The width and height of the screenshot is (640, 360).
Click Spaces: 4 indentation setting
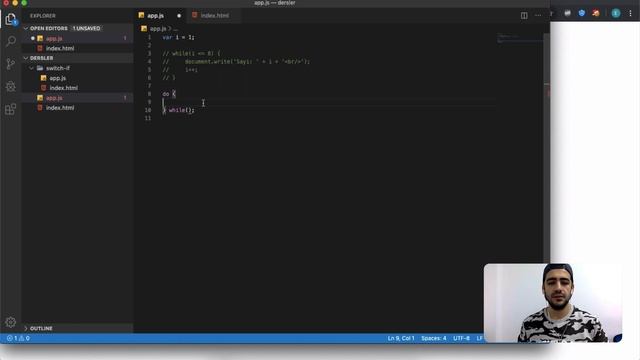coord(433,338)
